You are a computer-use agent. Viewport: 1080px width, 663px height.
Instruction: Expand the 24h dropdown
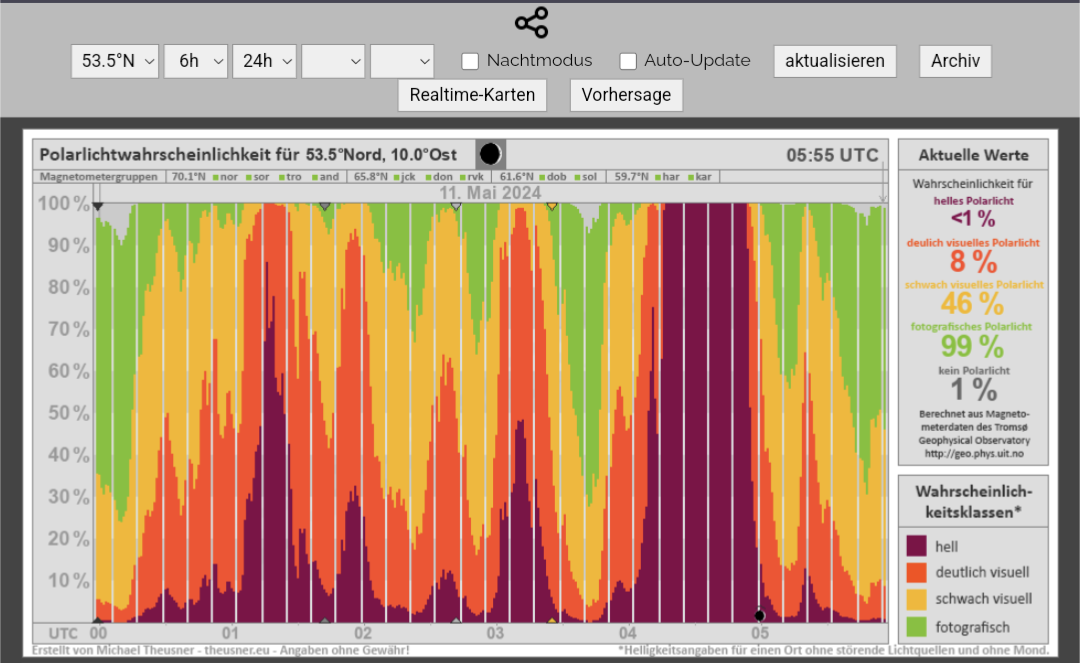(264, 61)
